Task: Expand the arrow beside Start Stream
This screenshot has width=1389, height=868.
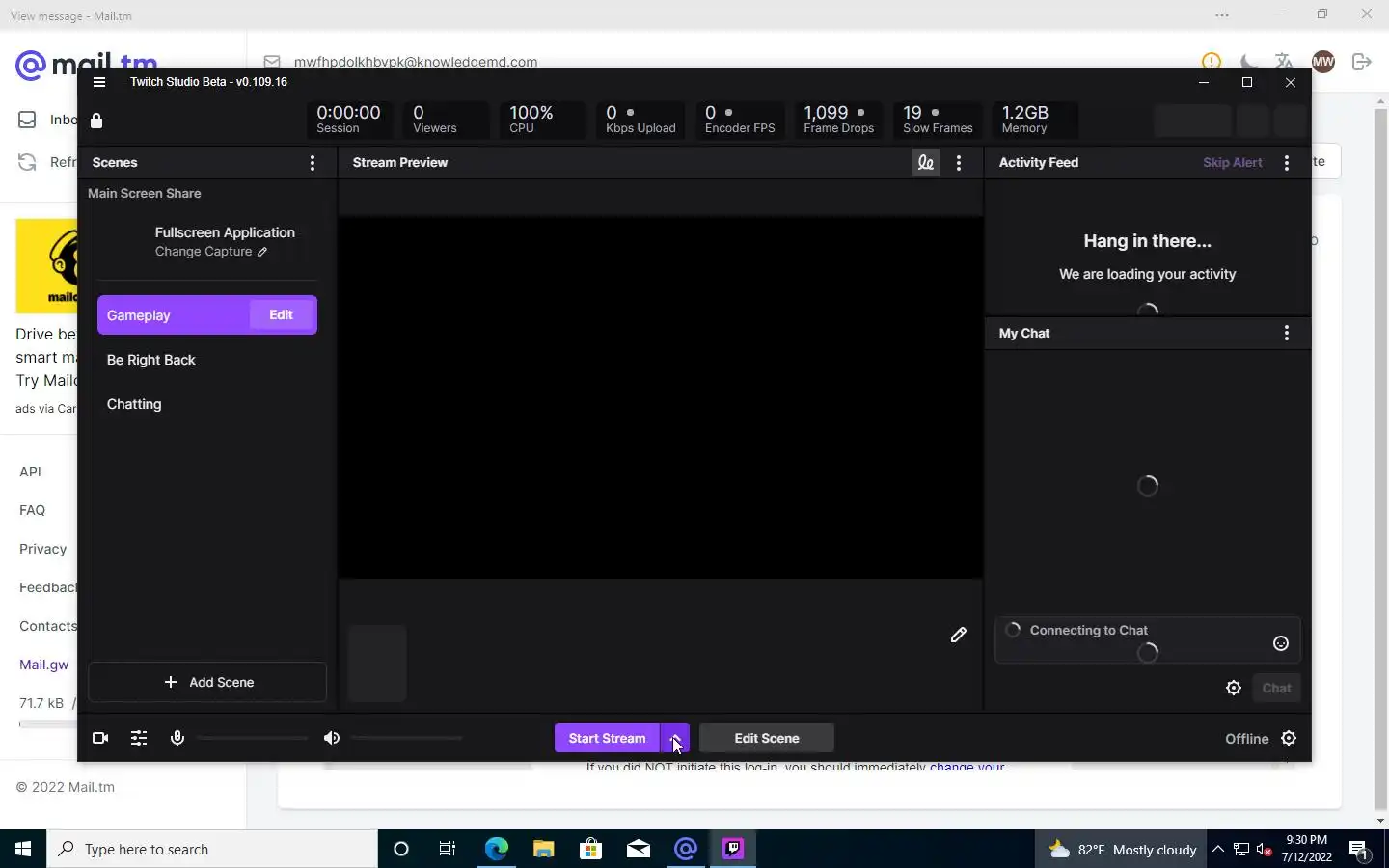Action: [675, 738]
